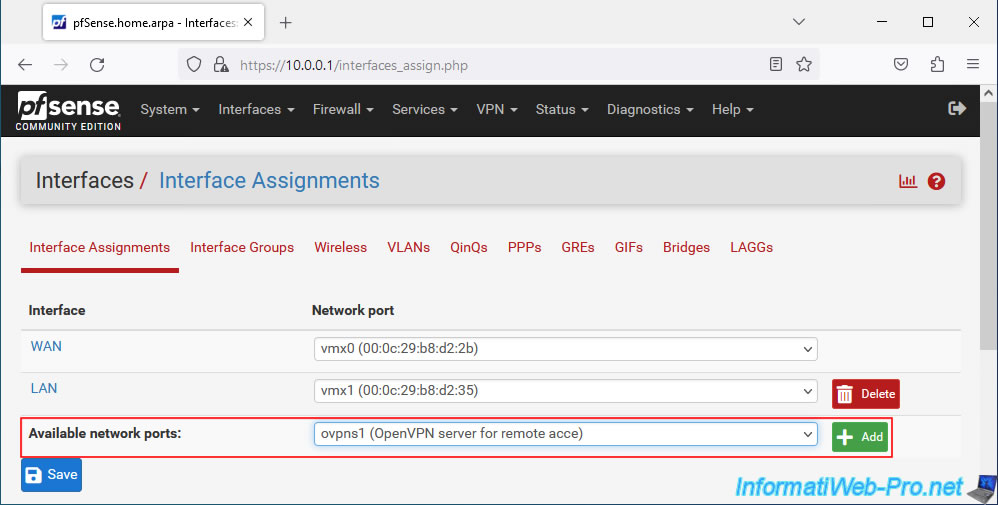Expand the Status menu

562,110
